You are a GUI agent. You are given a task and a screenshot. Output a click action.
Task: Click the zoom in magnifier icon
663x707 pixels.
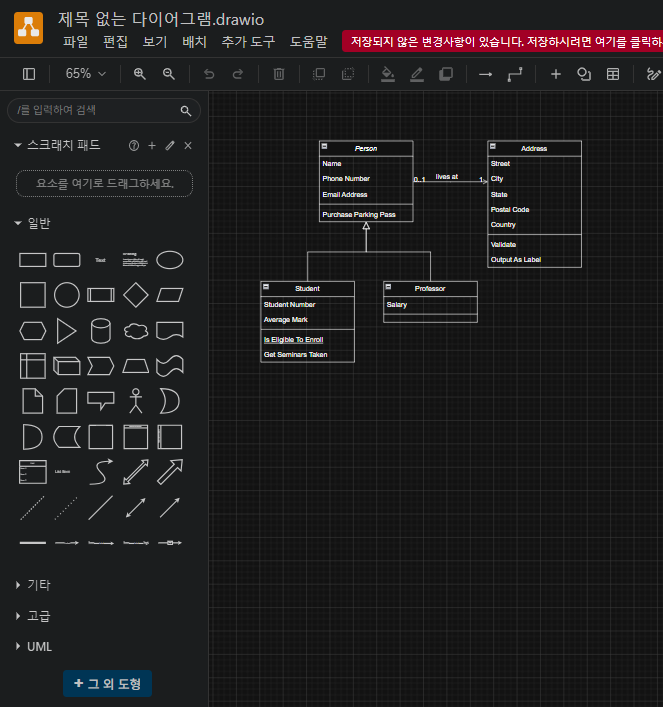click(140, 74)
